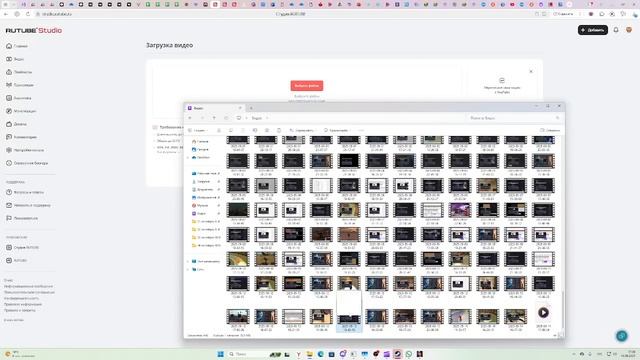640x360 pixels.
Task: Open Справочник блогера in Studio sidebar
Action: click(x=27, y=163)
